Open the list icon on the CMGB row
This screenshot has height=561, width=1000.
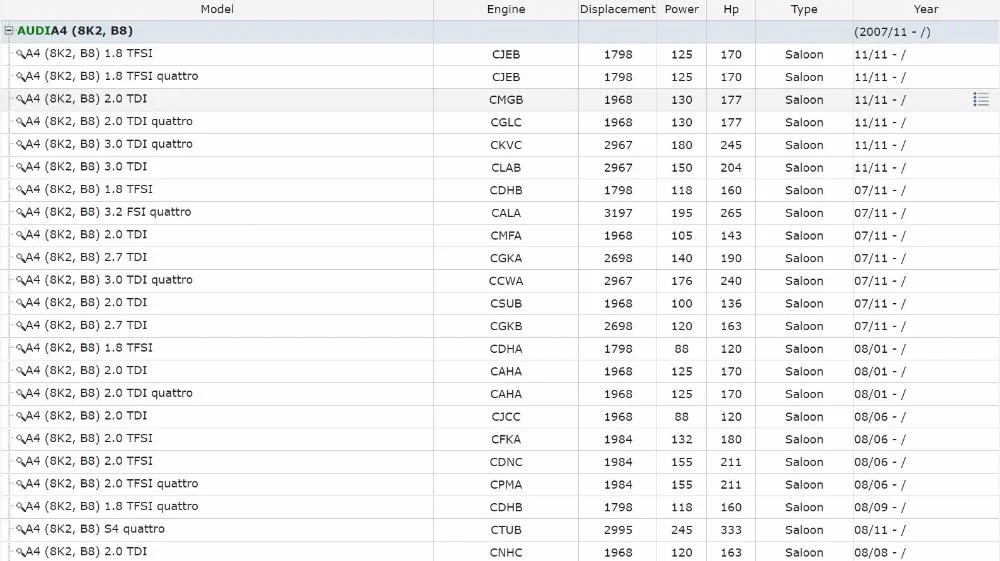(x=981, y=99)
